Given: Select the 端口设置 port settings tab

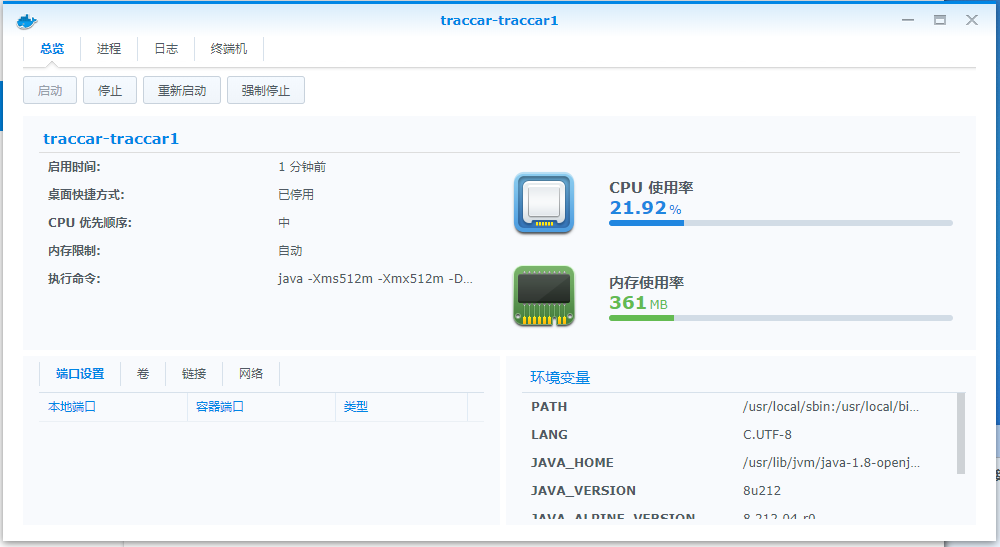Looking at the screenshot, I should pyautogui.click(x=80, y=374).
